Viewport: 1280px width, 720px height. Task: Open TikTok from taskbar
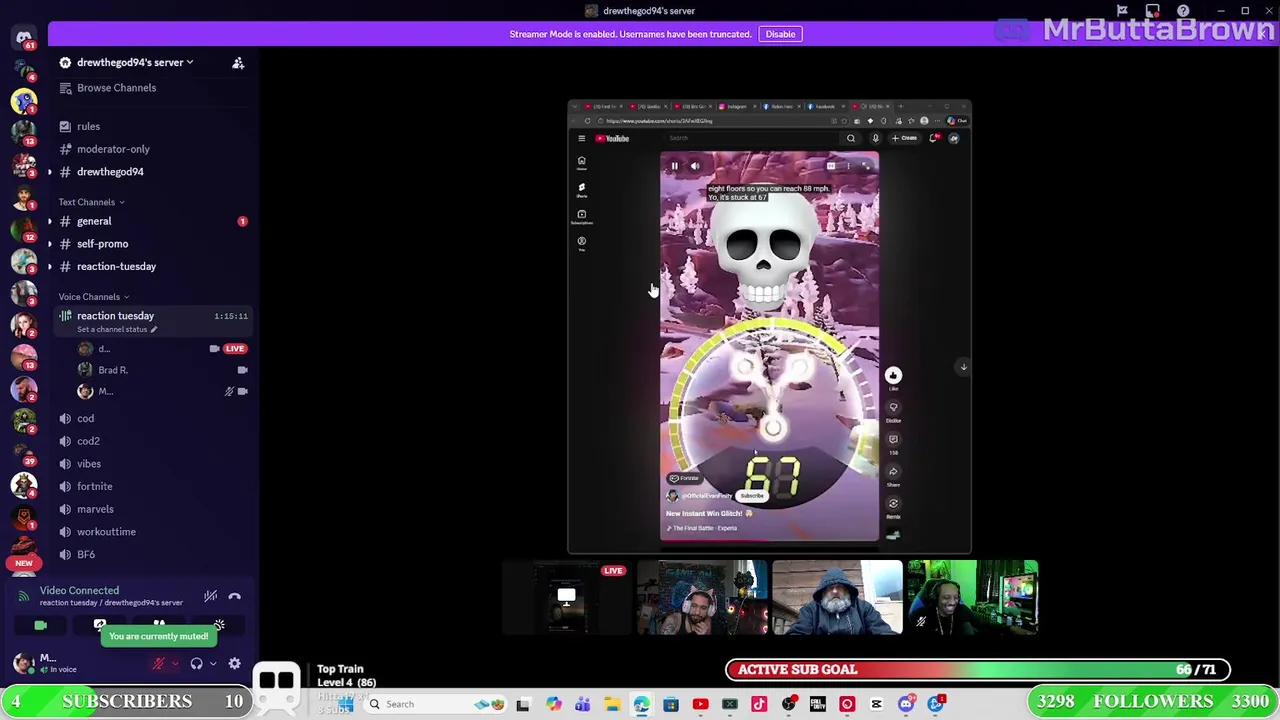[x=759, y=705]
